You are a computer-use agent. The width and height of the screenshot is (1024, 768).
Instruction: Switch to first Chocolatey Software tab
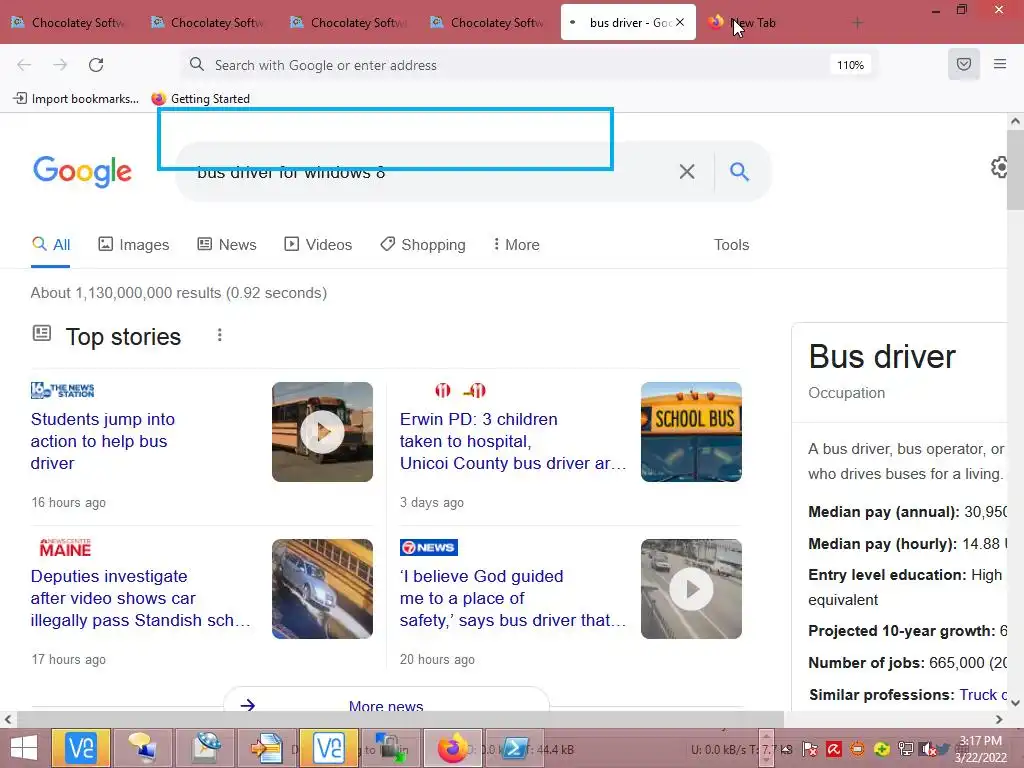pos(70,22)
